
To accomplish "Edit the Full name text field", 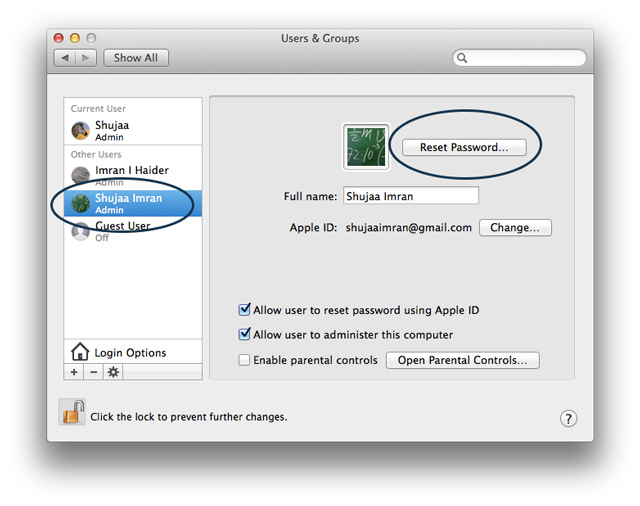I will (411, 196).
